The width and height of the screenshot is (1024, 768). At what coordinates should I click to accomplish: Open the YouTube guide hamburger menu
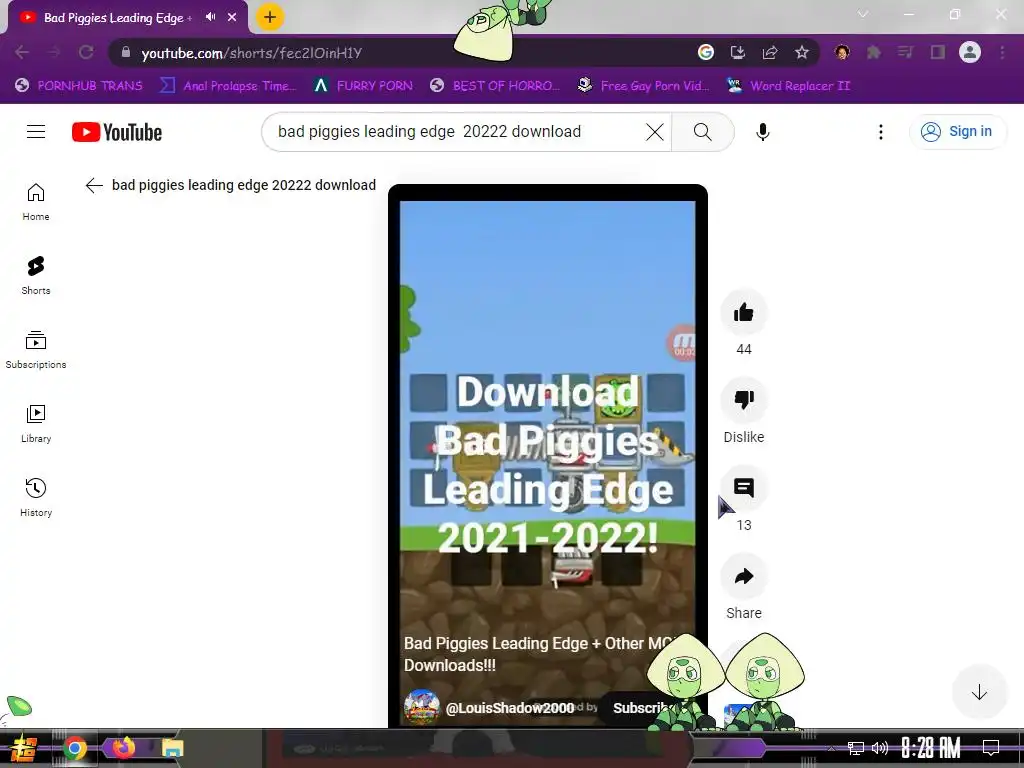coord(36,132)
